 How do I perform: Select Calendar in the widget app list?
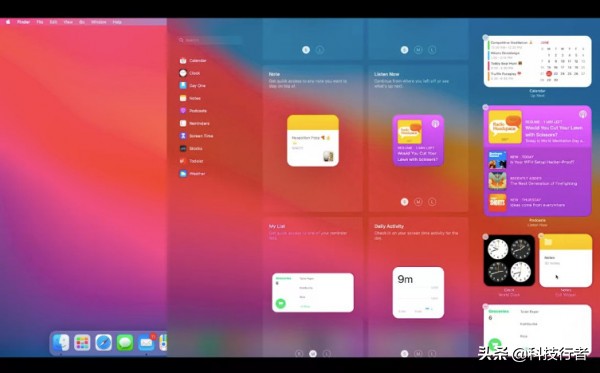193,60
